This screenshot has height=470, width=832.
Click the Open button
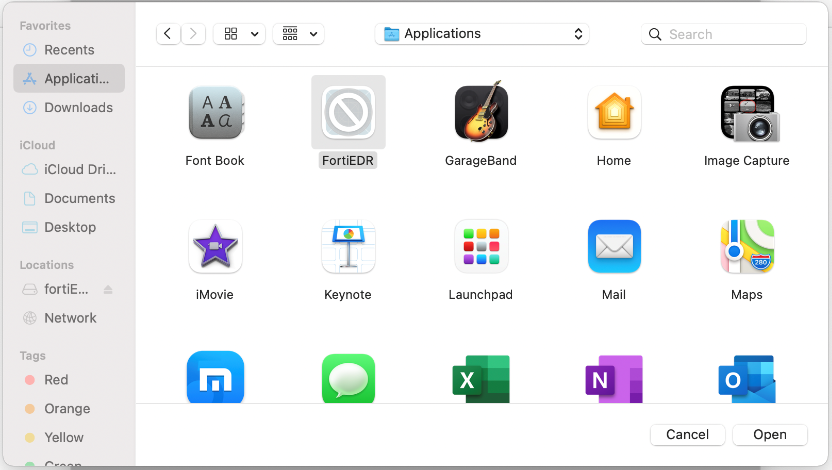click(770, 434)
